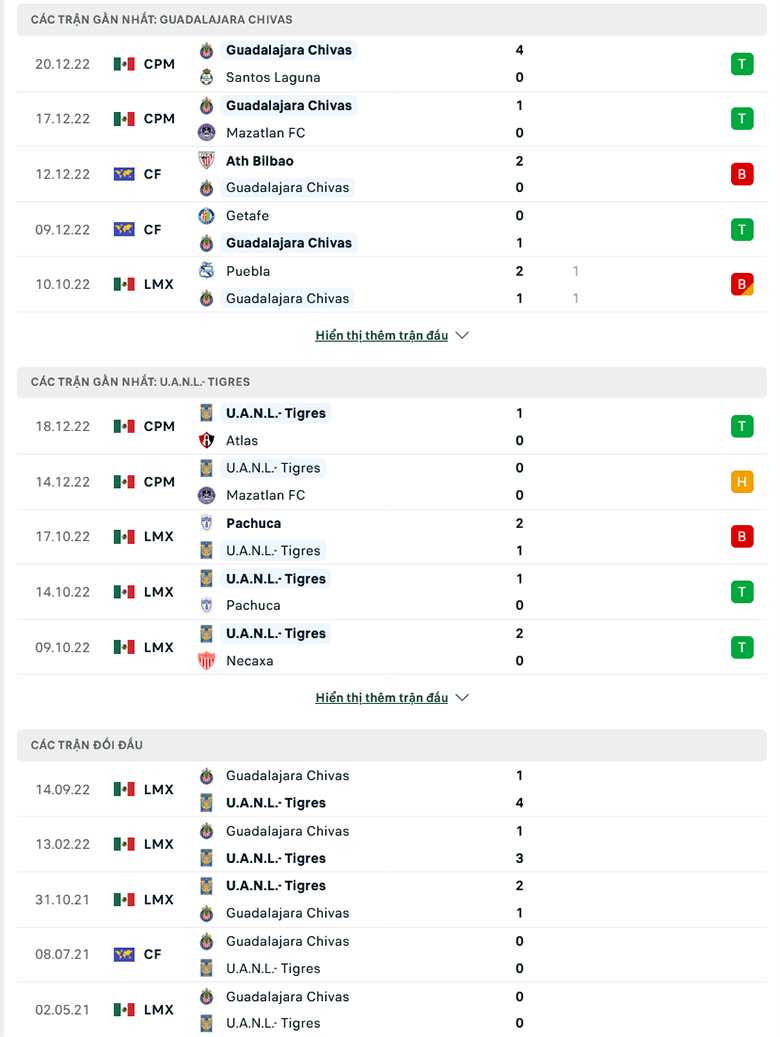Click the green T badge for 20.12.22 match
Screen dimensions: 780x1037
point(742,64)
